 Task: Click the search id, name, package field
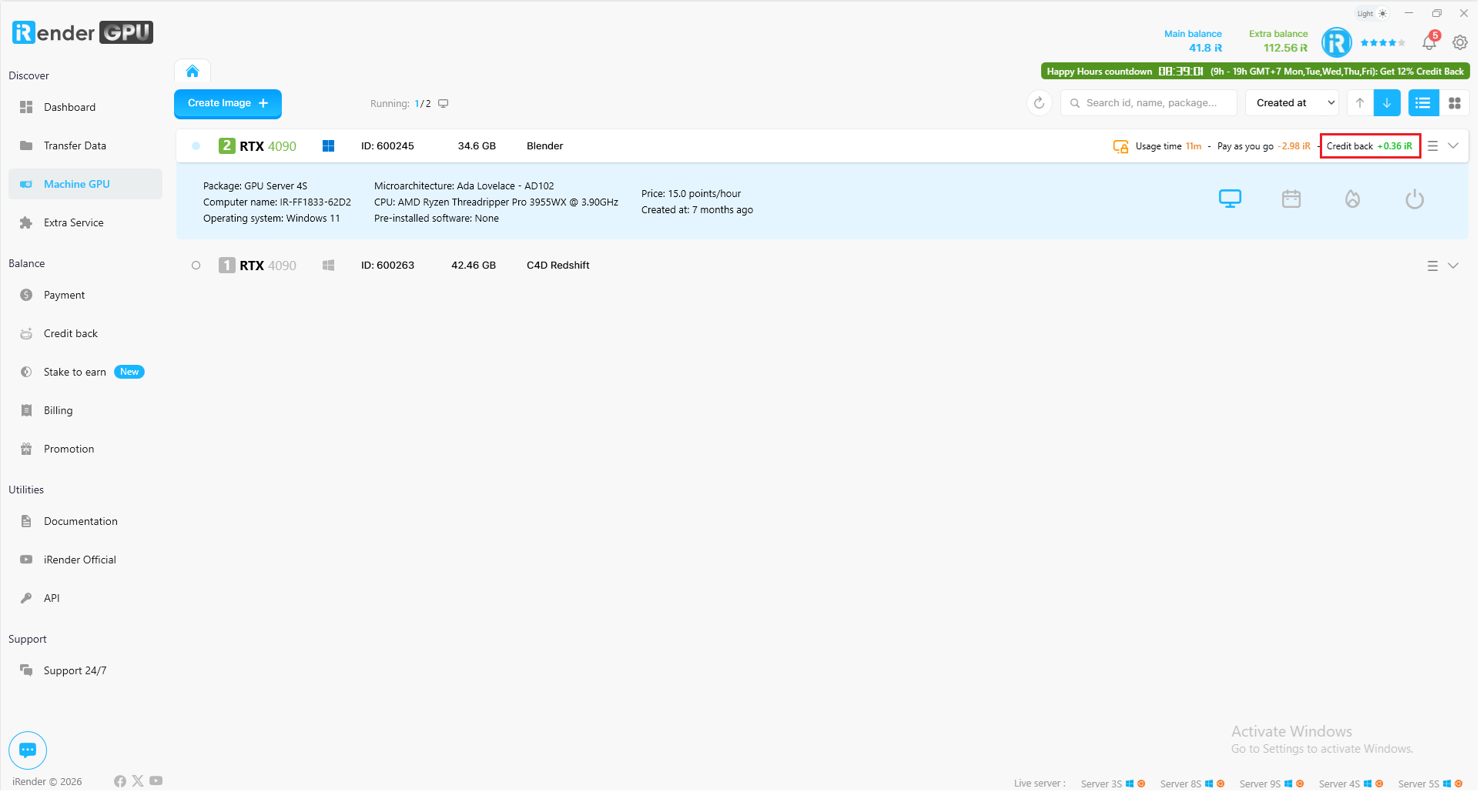[x=1151, y=103]
